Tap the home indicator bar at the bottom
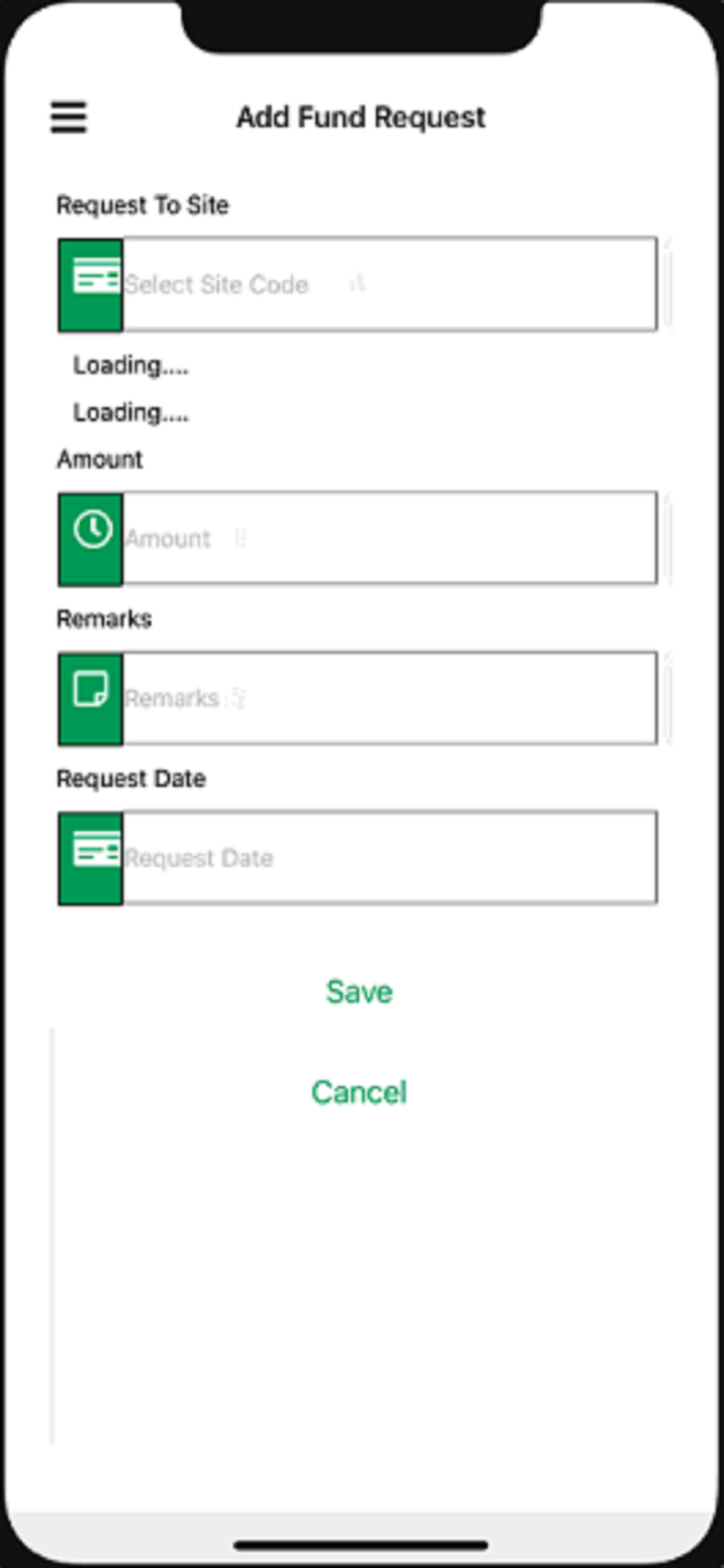The height and width of the screenshot is (1568, 724). [x=361, y=1545]
